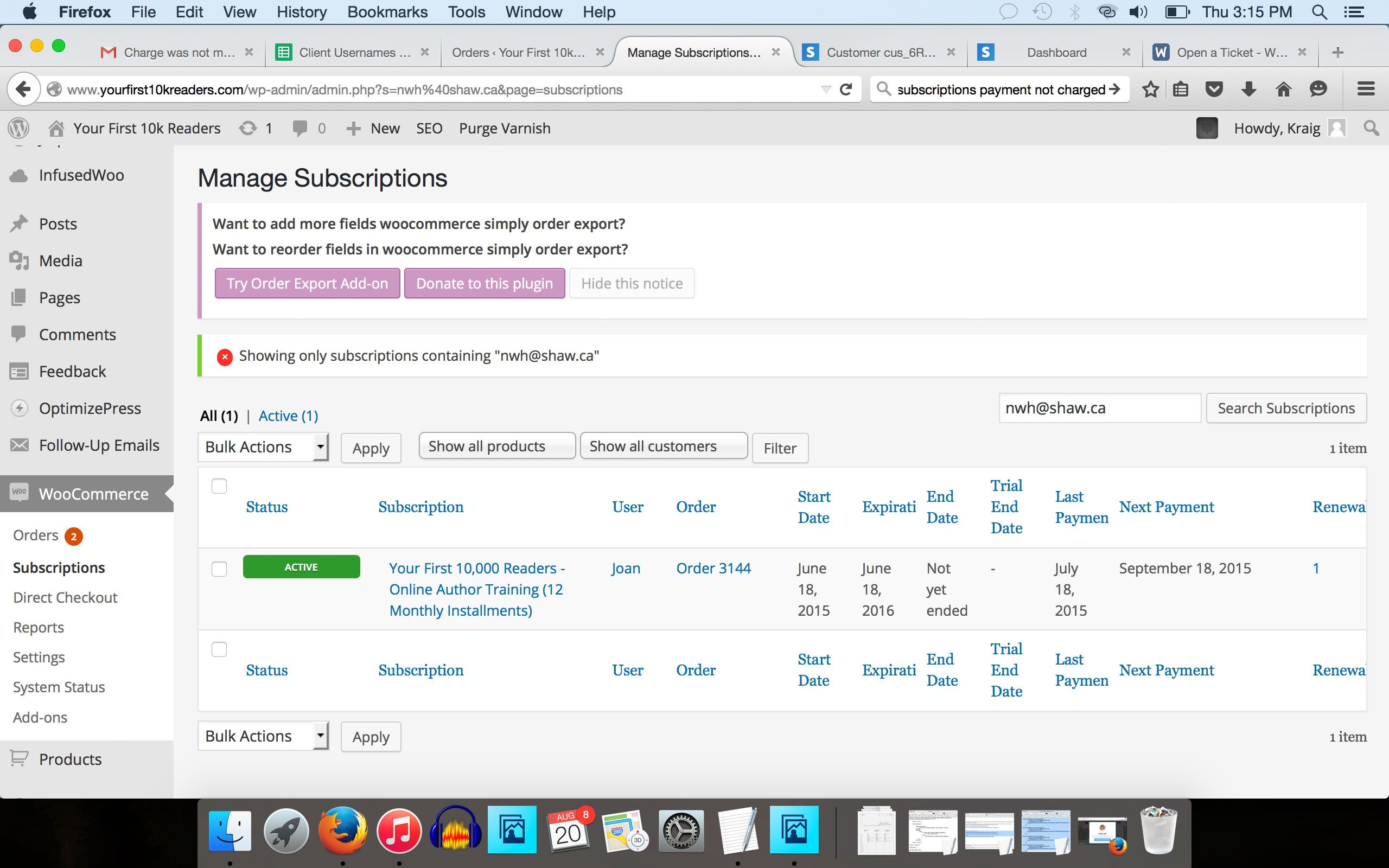
Task: Bookmark this page with the star icon
Action: pos(1150,90)
